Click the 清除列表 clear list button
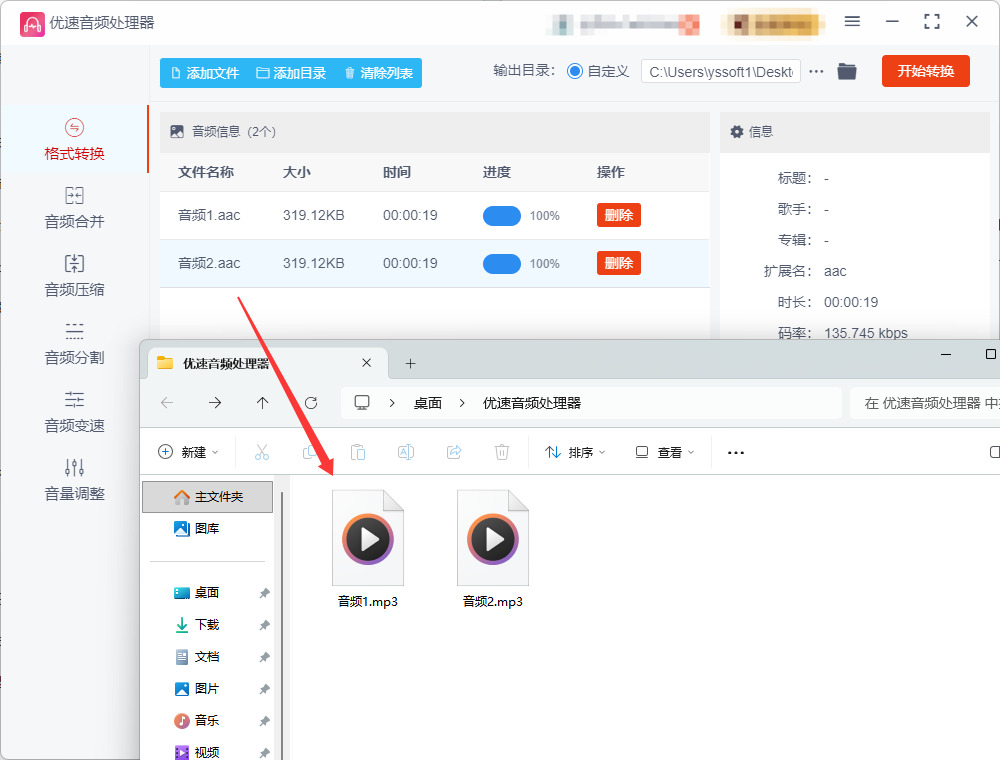The height and width of the screenshot is (760, 1000). pos(378,73)
